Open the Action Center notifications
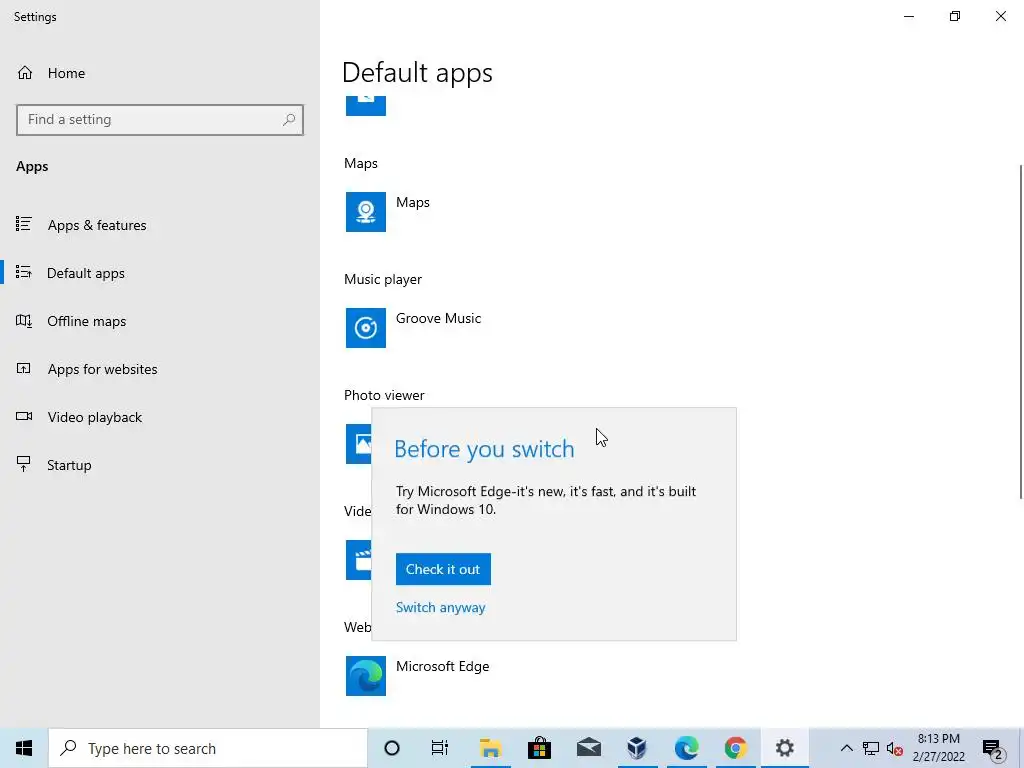The width and height of the screenshot is (1024, 768). click(x=993, y=748)
